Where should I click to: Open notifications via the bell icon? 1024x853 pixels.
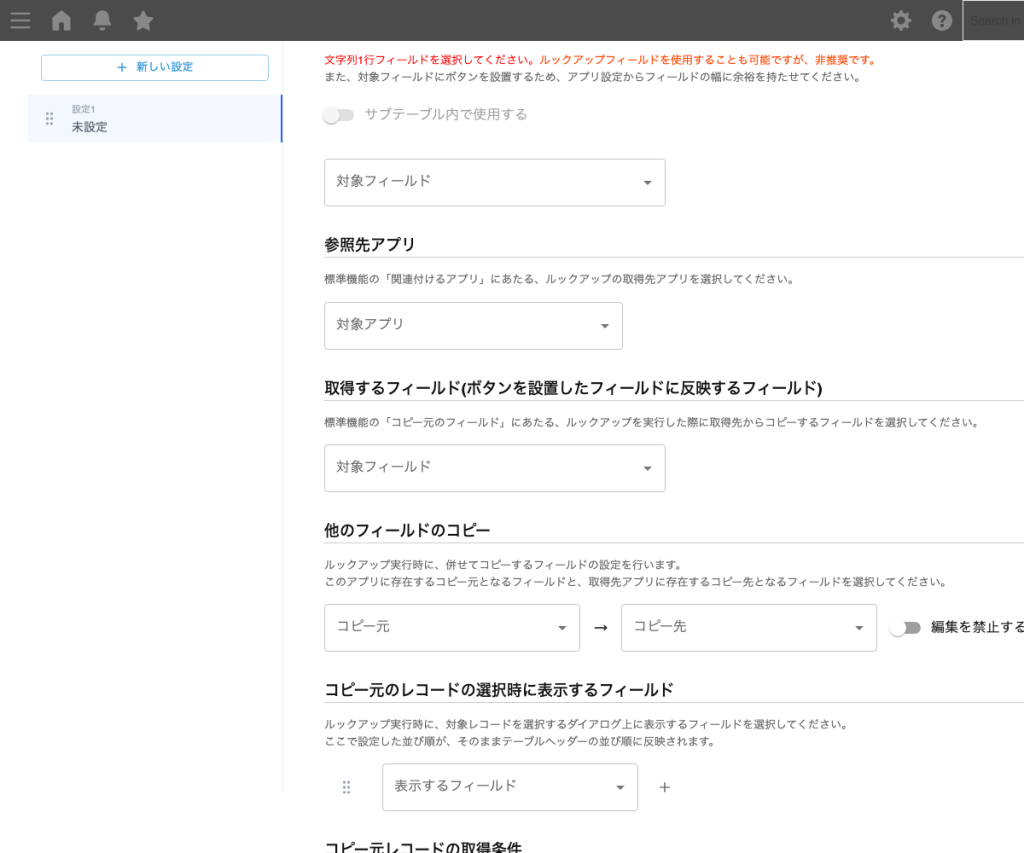(101, 20)
